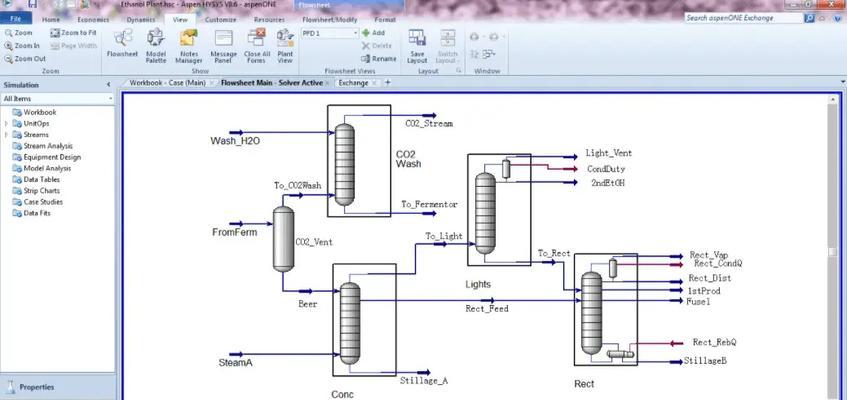Expand the UnitOps tree node
Image resolution: width=847 pixels, height=400 pixels.
pyautogui.click(x=6, y=124)
